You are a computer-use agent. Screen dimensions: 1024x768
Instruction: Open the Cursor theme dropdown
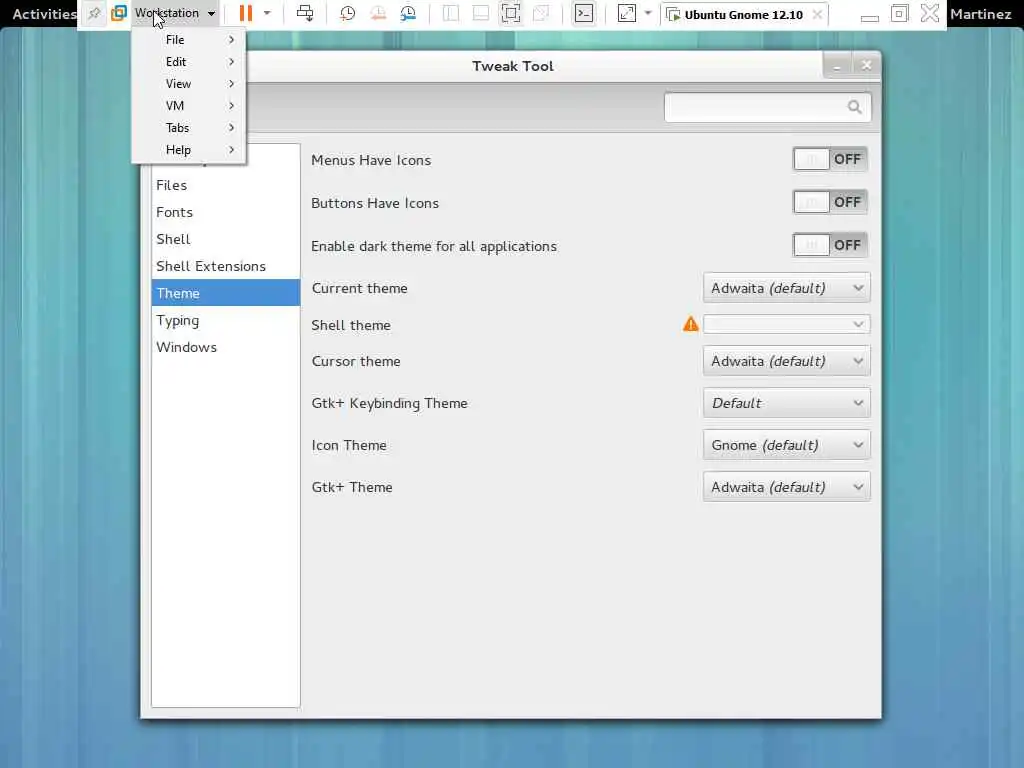pos(786,361)
